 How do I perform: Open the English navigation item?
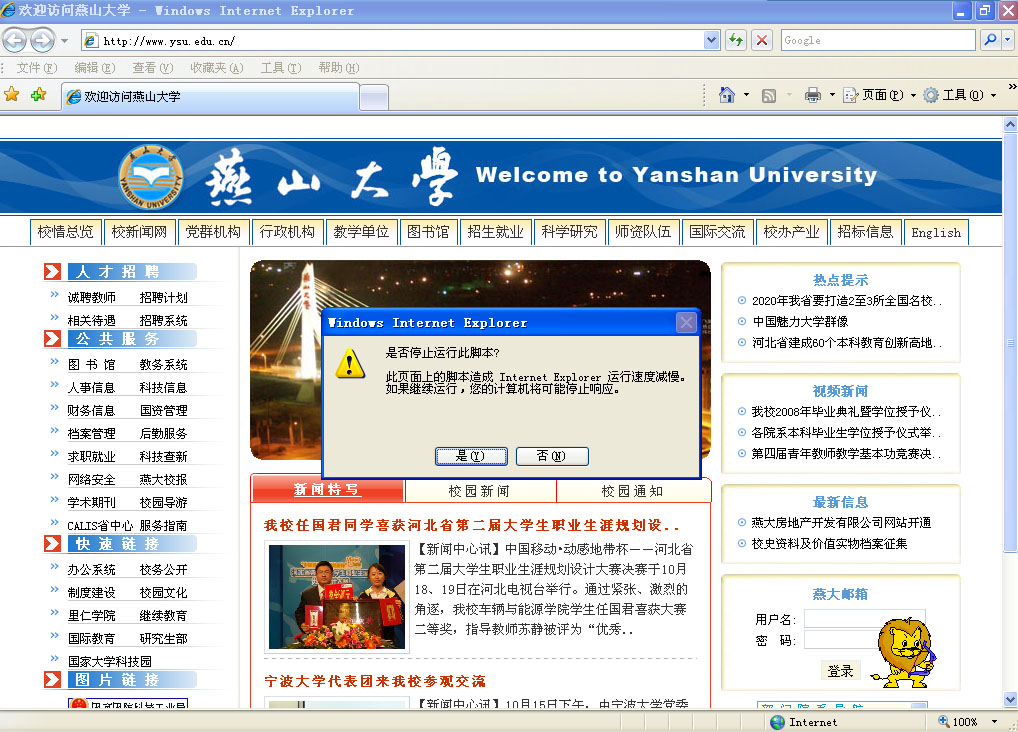tap(936, 233)
